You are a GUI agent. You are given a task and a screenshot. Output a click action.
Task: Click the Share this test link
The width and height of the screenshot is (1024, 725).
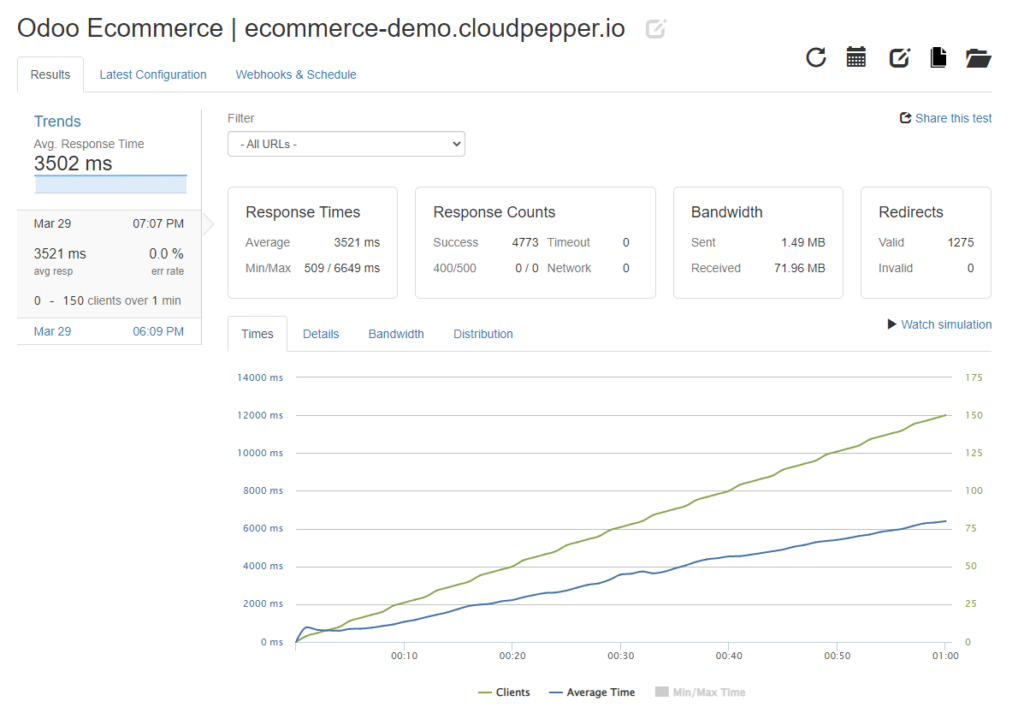point(950,118)
